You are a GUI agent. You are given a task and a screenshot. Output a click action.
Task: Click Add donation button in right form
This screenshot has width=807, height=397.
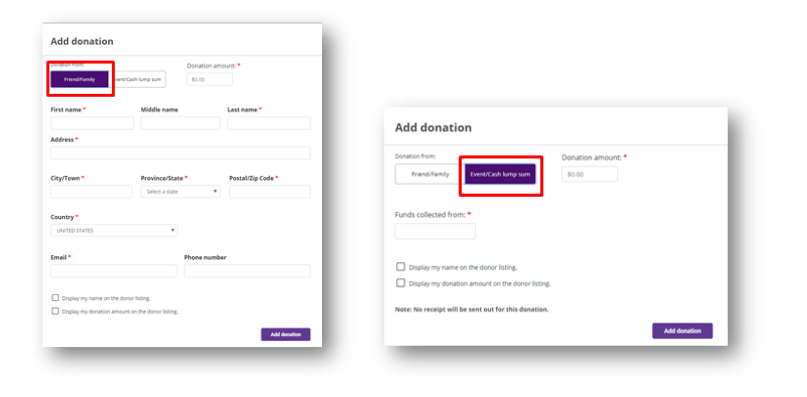[682, 331]
